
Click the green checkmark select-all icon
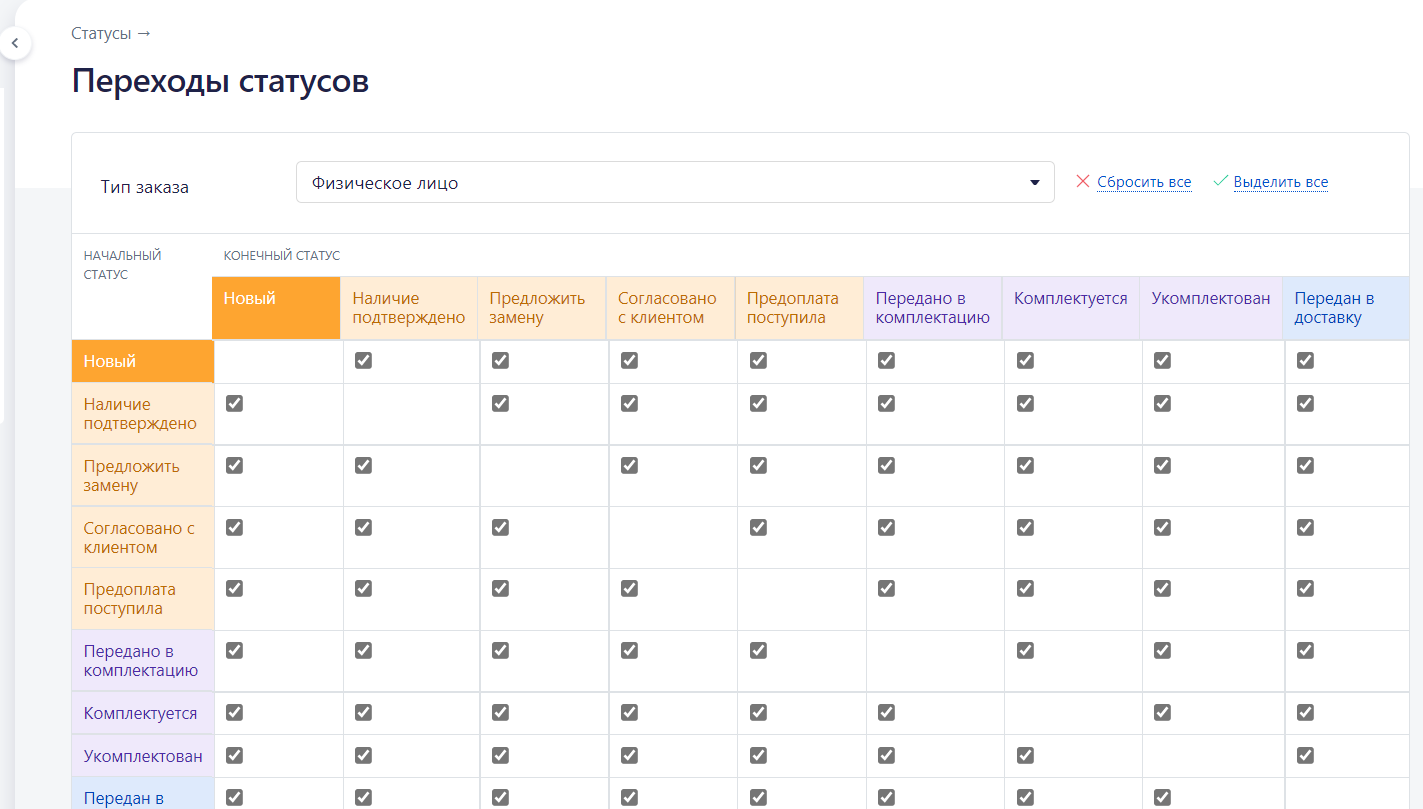(x=1220, y=181)
